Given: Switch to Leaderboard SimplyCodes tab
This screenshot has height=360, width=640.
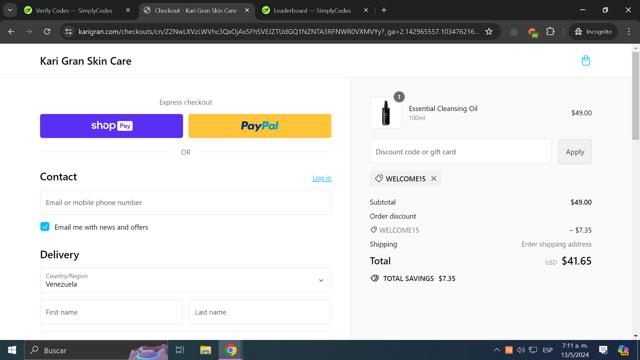Looking at the screenshot, I should (312, 11).
